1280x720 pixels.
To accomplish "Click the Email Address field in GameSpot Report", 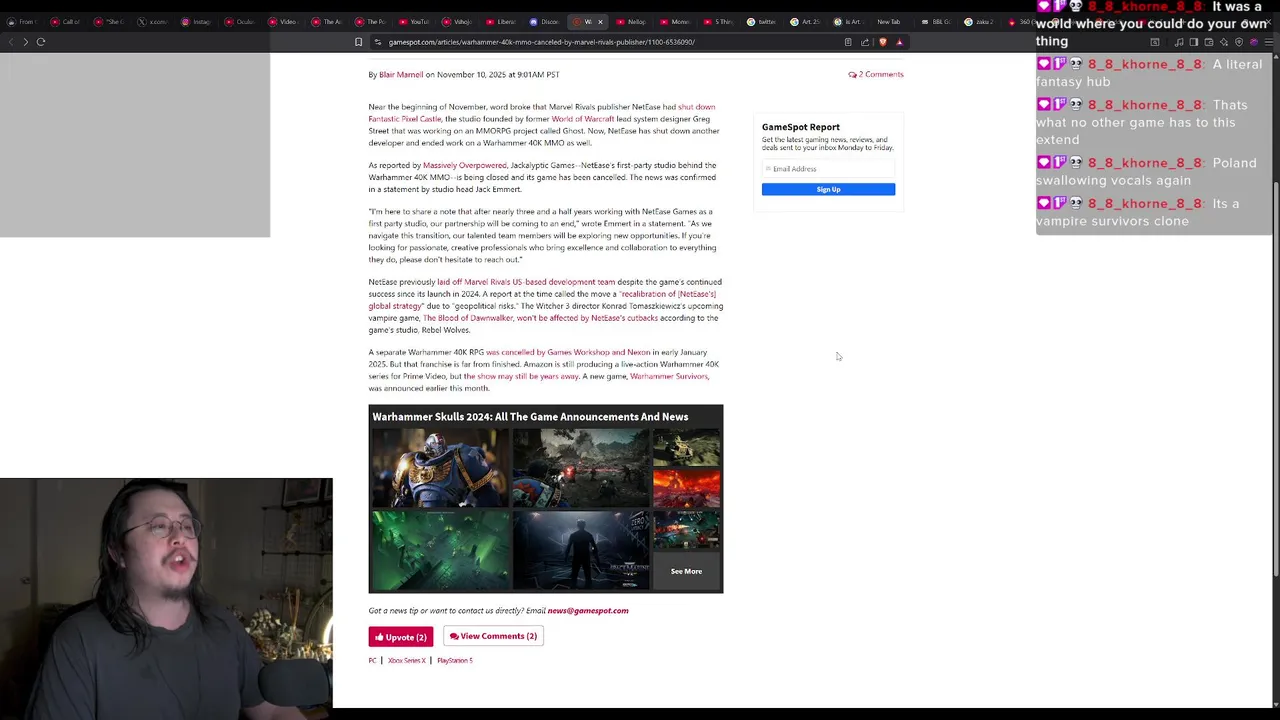I will click(x=828, y=169).
